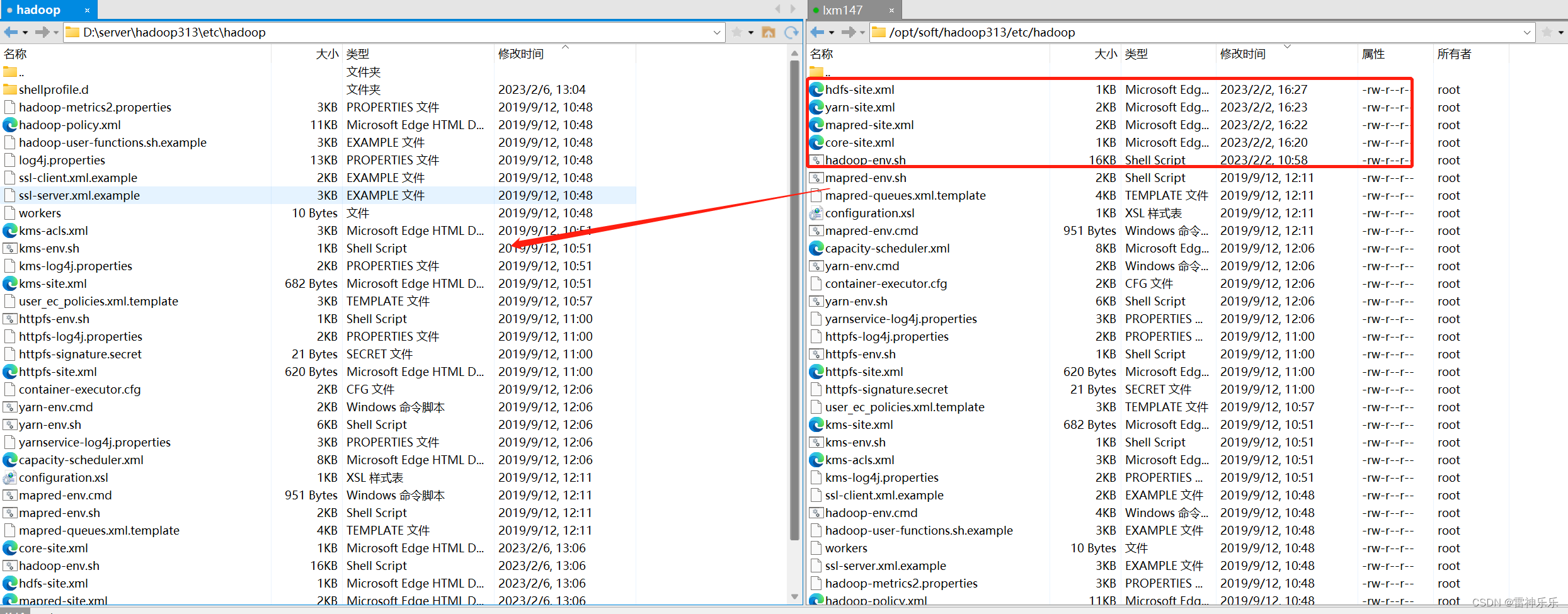Select the shellprofile.d folder in left pane
The width and height of the screenshot is (1568, 614).
[x=54, y=89]
